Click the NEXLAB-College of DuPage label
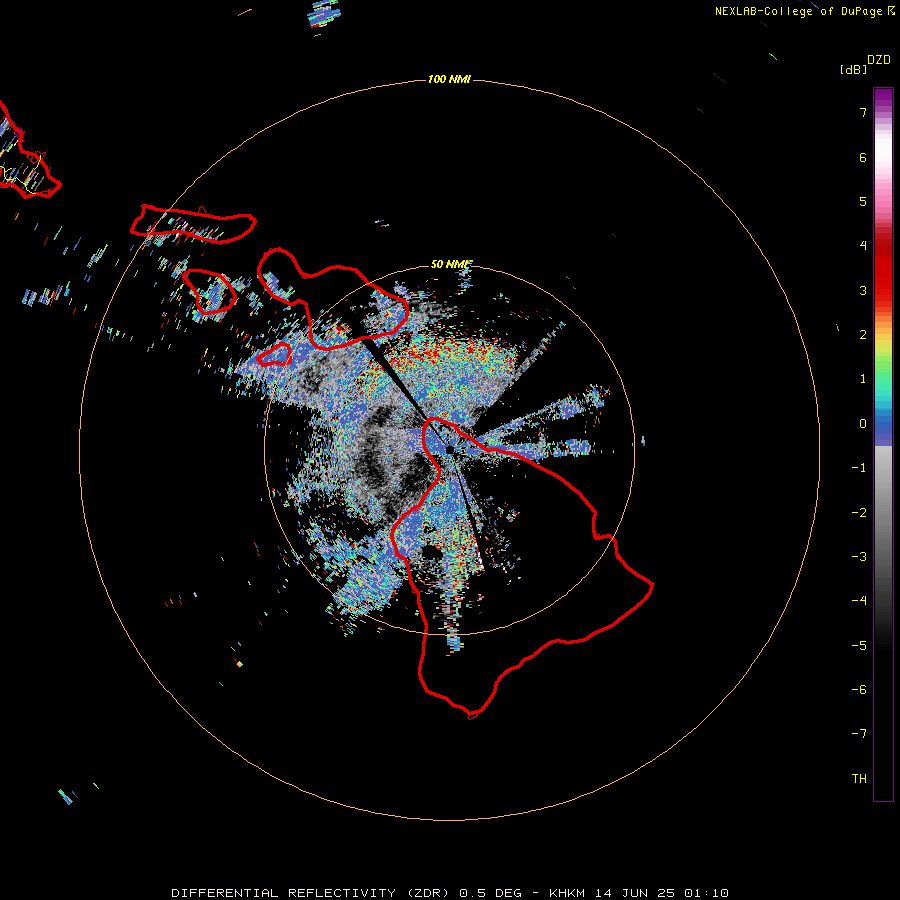 [x=804, y=11]
